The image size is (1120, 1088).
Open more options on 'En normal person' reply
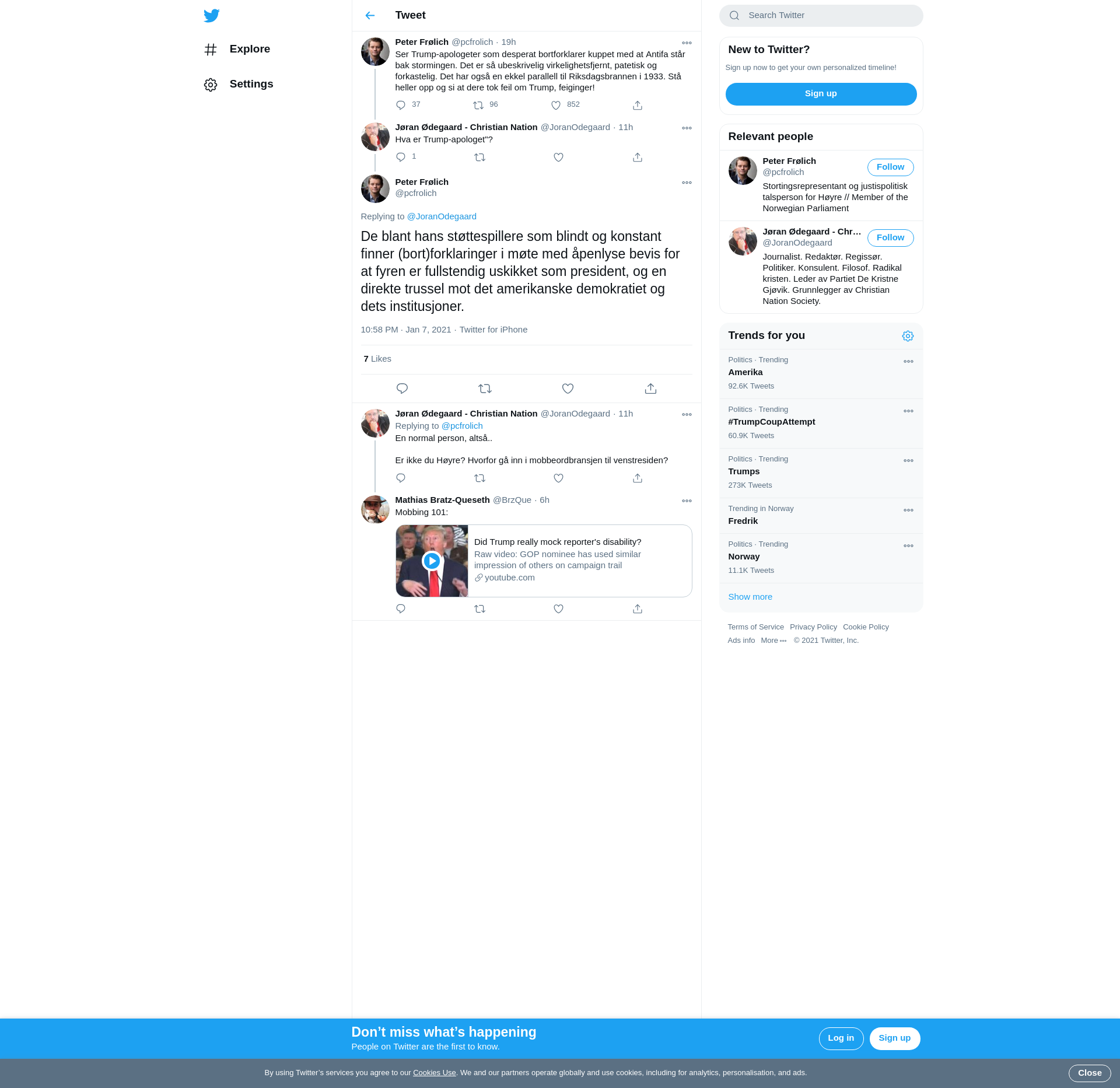point(687,414)
